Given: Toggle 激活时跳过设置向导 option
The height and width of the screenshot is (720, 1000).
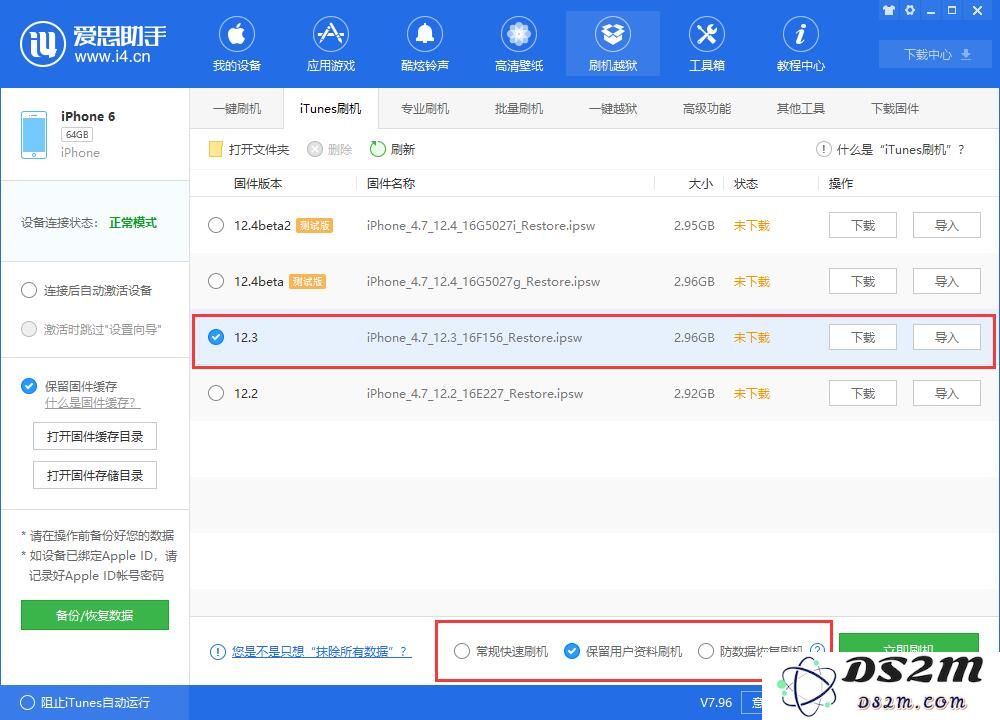Looking at the screenshot, I should (x=29, y=329).
